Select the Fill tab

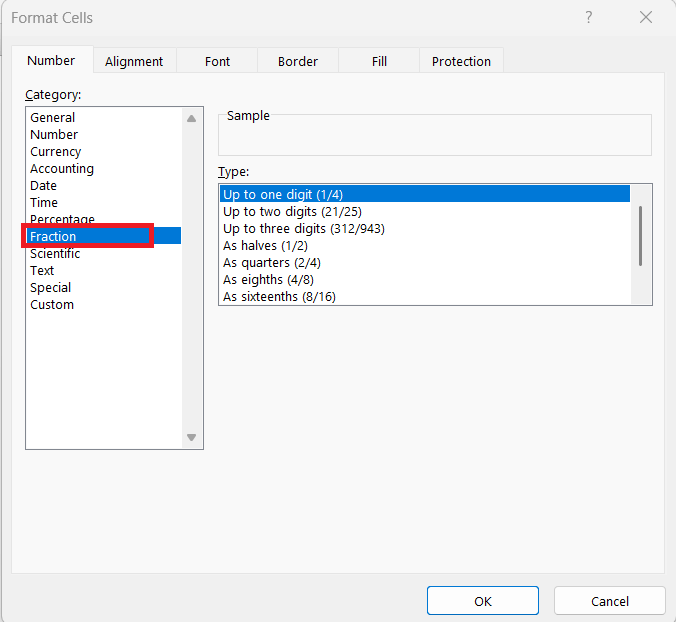click(x=379, y=61)
